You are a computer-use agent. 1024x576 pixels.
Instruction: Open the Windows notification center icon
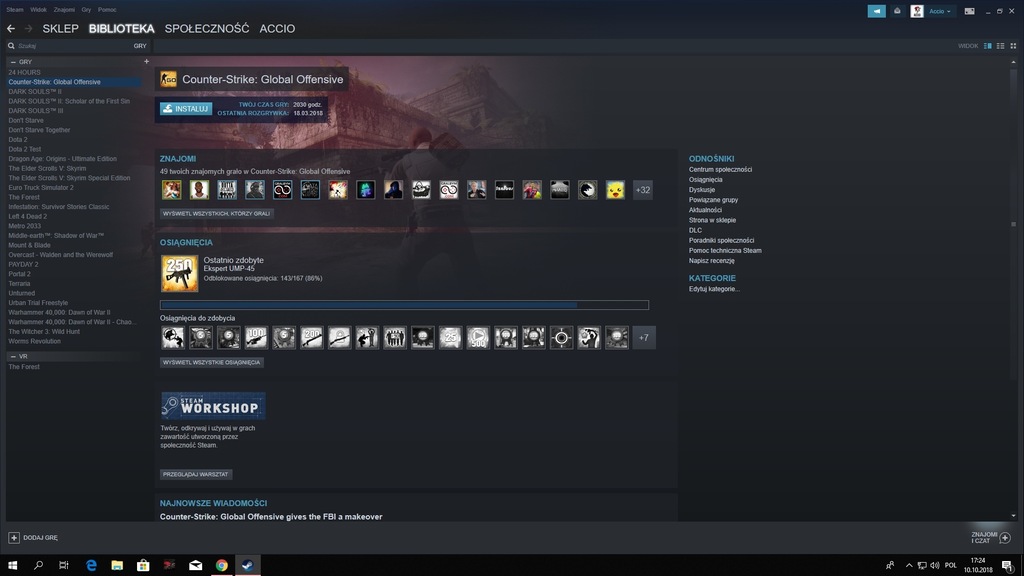pos(1008,566)
